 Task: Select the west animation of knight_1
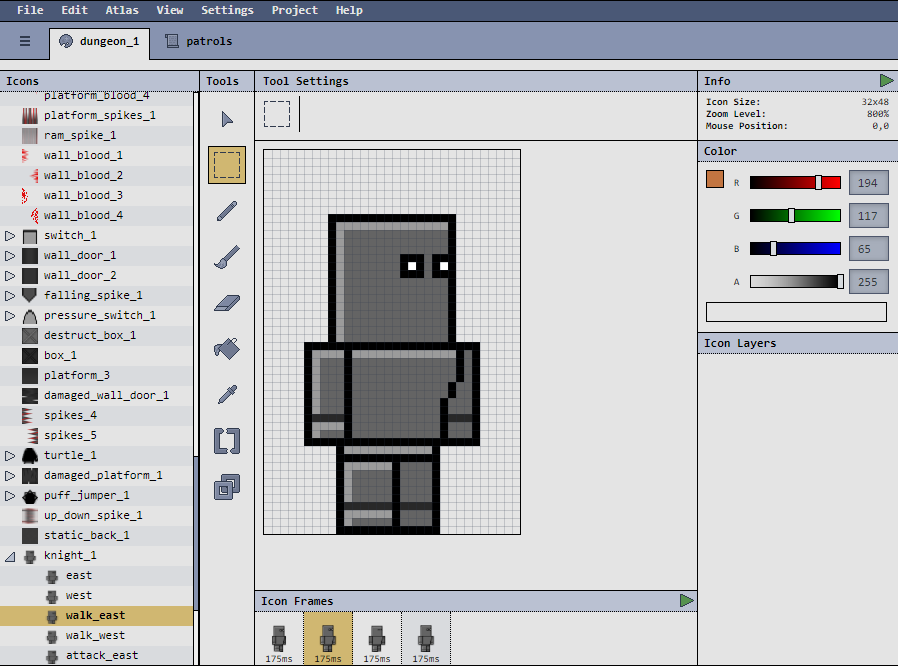click(x=96, y=596)
